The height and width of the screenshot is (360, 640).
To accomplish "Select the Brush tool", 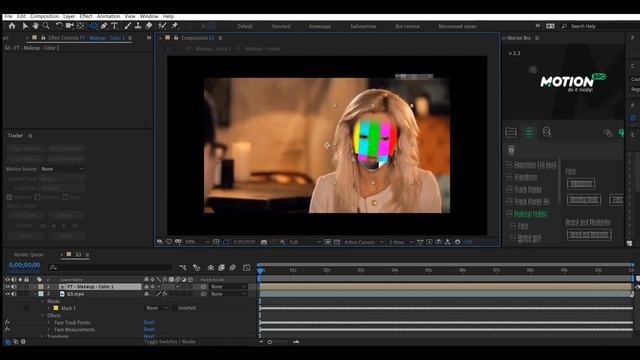I will point(128,26).
